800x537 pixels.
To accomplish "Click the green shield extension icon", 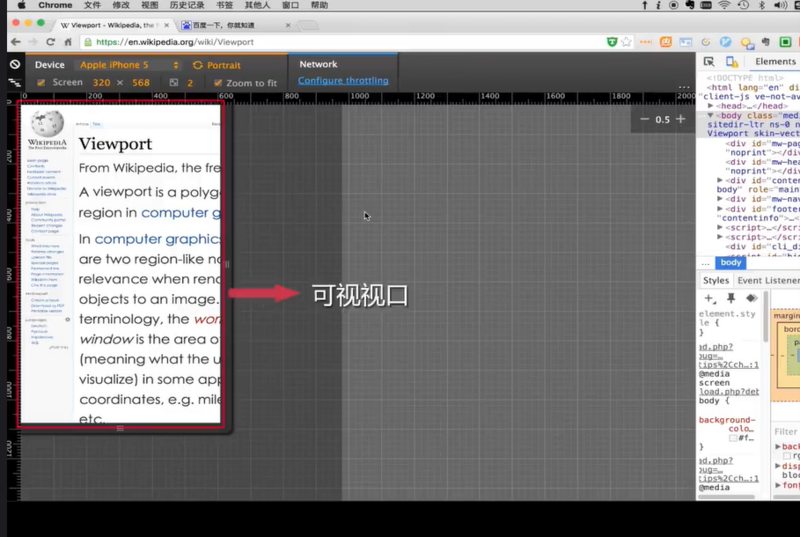I will point(612,42).
